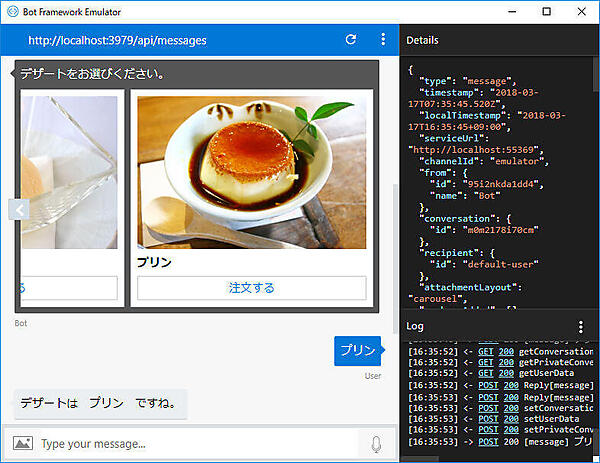Minimize the emulator window
600x463 pixels.
coord(512,12)
